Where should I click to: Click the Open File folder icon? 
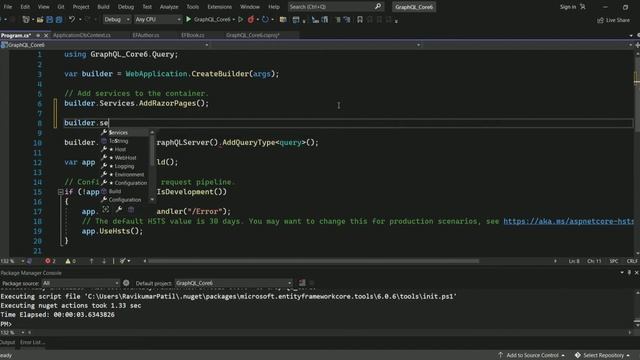coord(40,19)
